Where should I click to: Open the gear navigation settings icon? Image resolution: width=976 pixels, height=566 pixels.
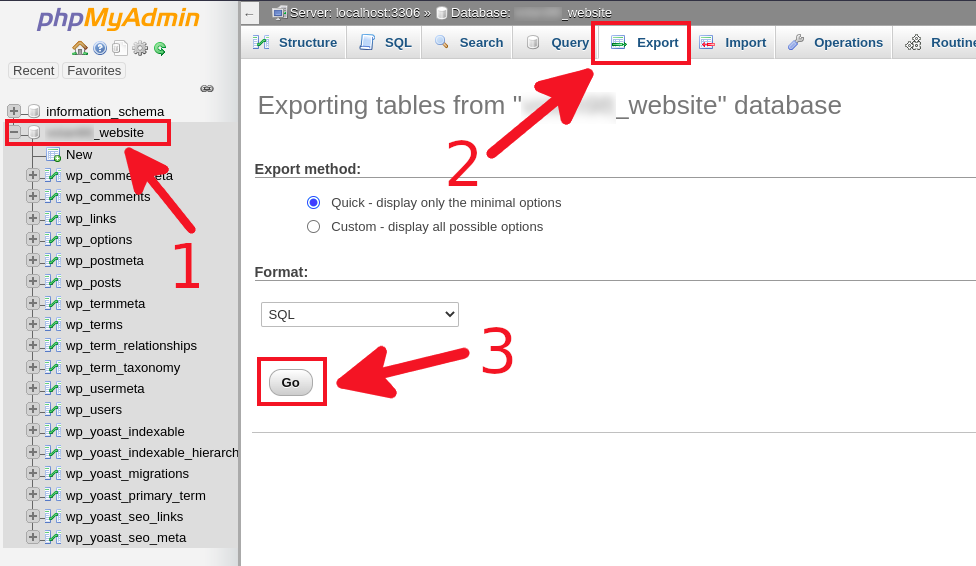pyautogui.click(x=140, y=48)
